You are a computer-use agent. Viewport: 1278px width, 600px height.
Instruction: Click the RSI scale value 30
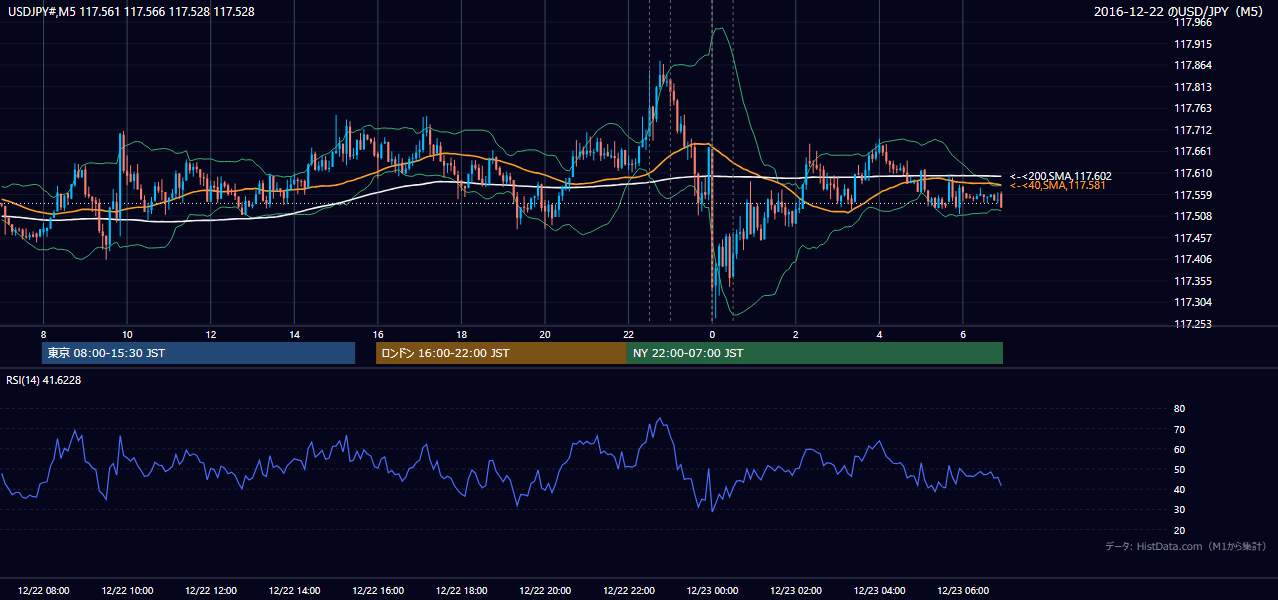[x=1179, y=510]
